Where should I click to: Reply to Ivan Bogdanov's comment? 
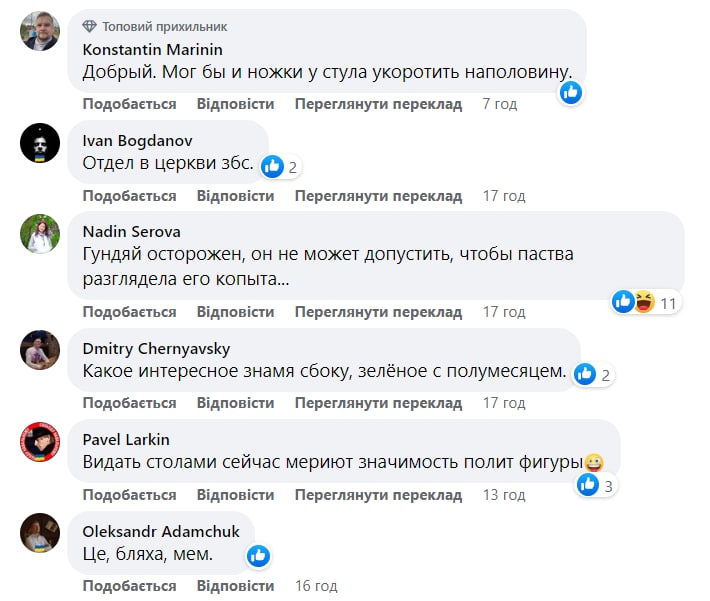click(x=235, y=195)
